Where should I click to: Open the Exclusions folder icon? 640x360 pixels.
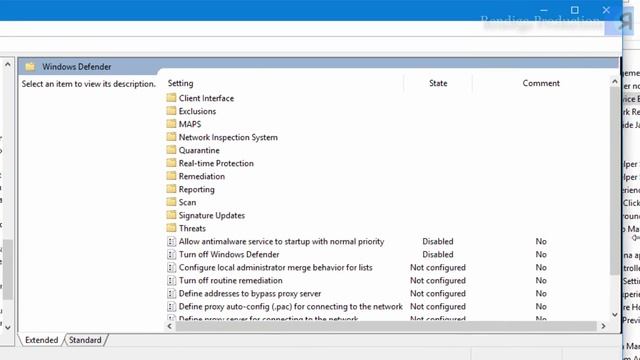tap(171, 111)
